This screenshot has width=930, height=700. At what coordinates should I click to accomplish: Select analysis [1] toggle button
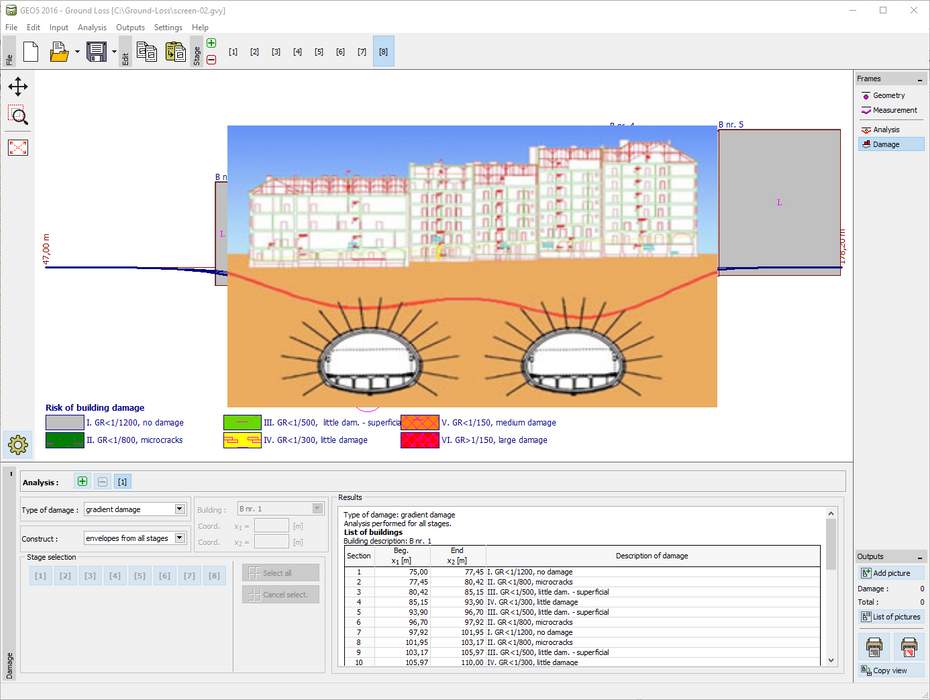[x=122, y=482]
